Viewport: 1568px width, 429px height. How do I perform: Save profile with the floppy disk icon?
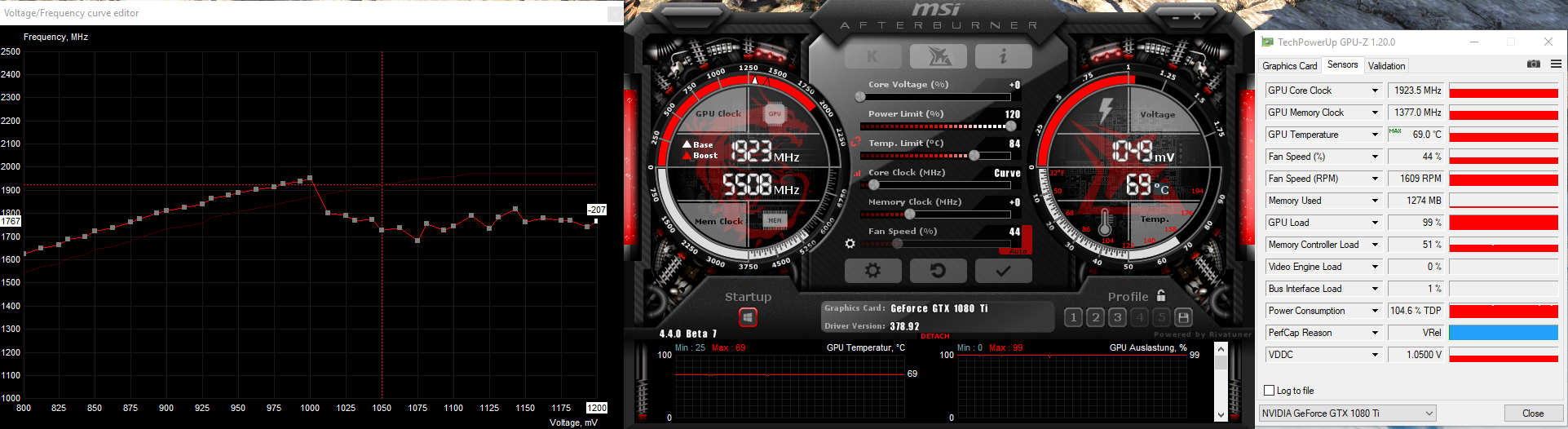(1183, 317)
